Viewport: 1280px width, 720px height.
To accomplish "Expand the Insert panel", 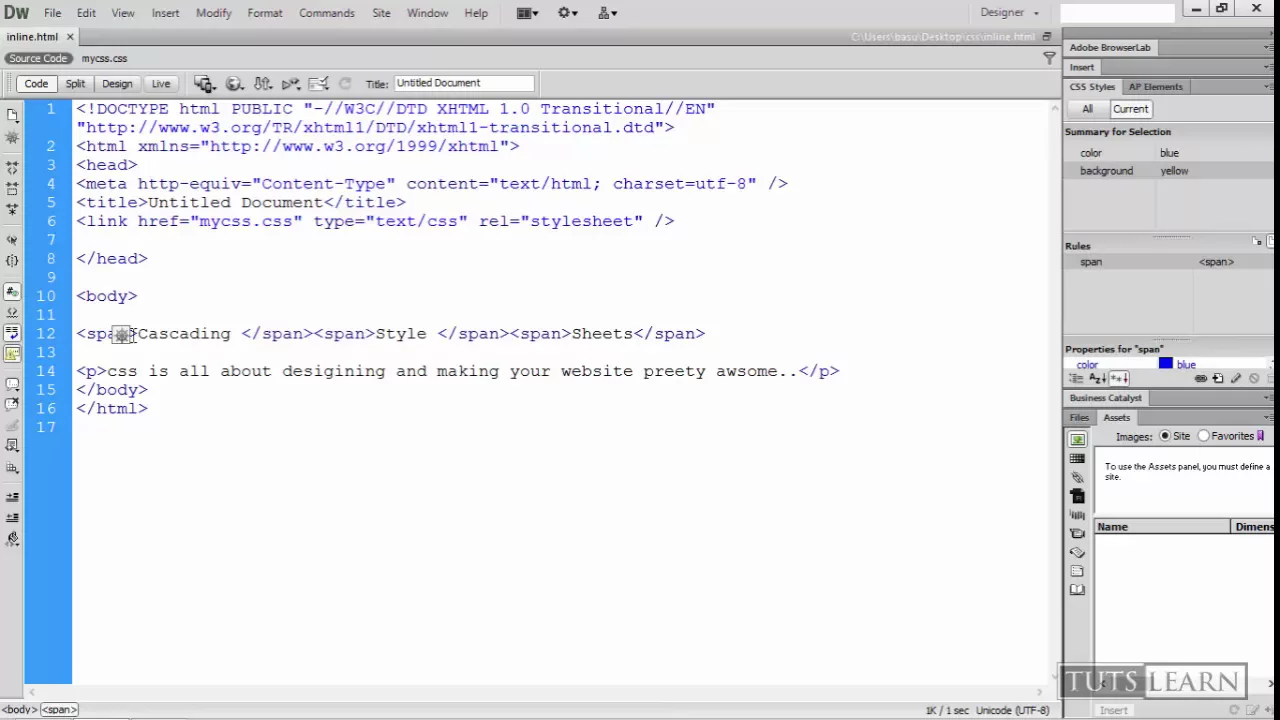I will pos(1082,67).
